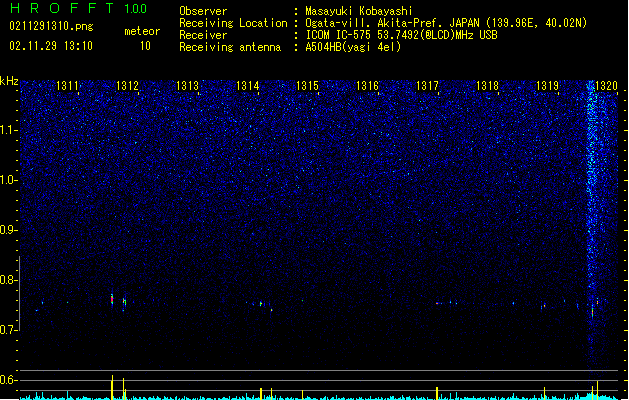Click the Receiving antenna label
The width and height of the screenshot is (629, 400).
[230, 47]
